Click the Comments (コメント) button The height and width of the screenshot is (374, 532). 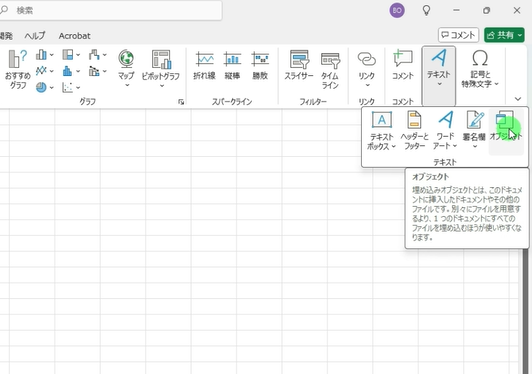pyautogui.click(x=458, y=35)
